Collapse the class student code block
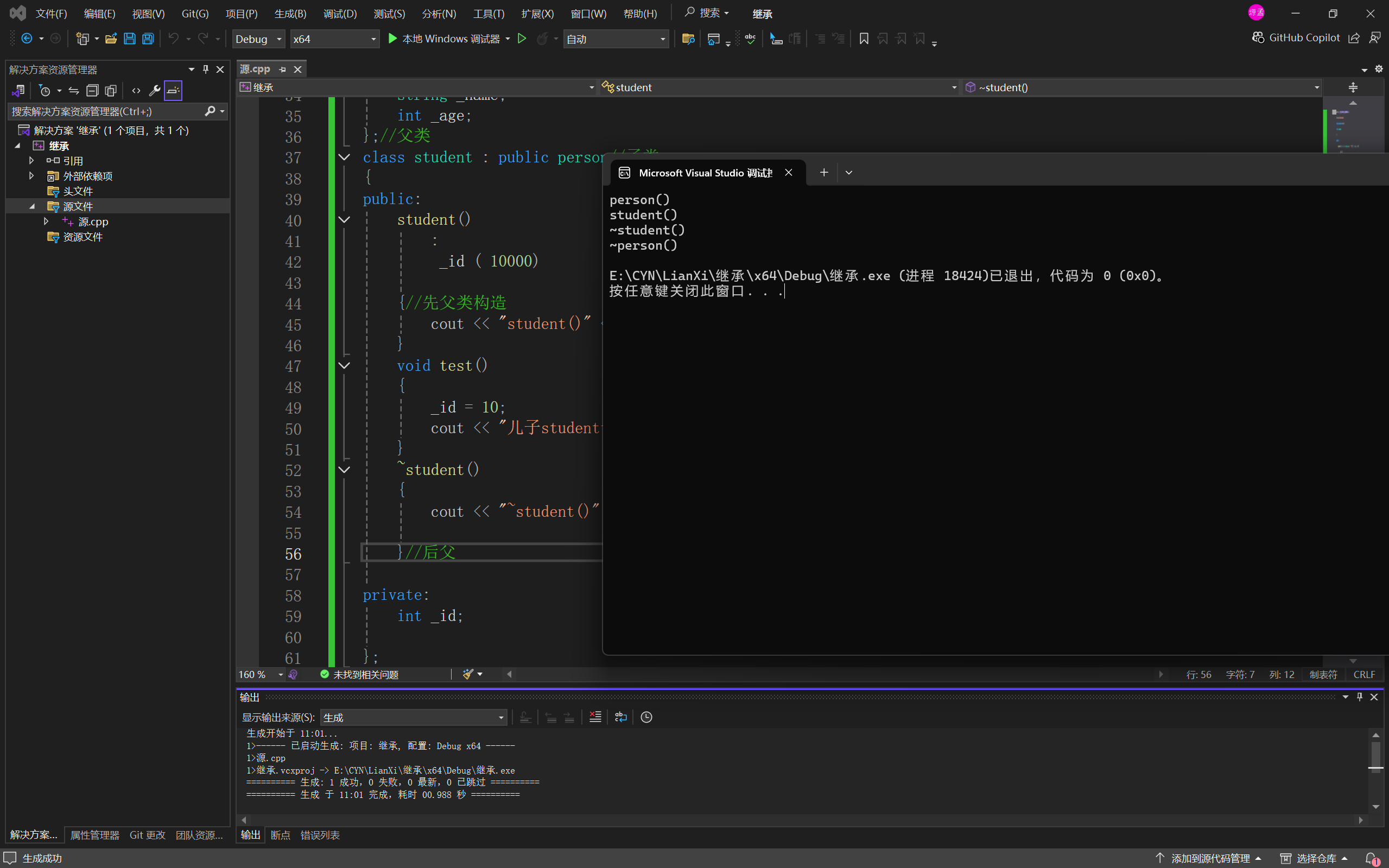Image resolution: width=1389 pixels, height=868 pixels. tap(344, 157)
